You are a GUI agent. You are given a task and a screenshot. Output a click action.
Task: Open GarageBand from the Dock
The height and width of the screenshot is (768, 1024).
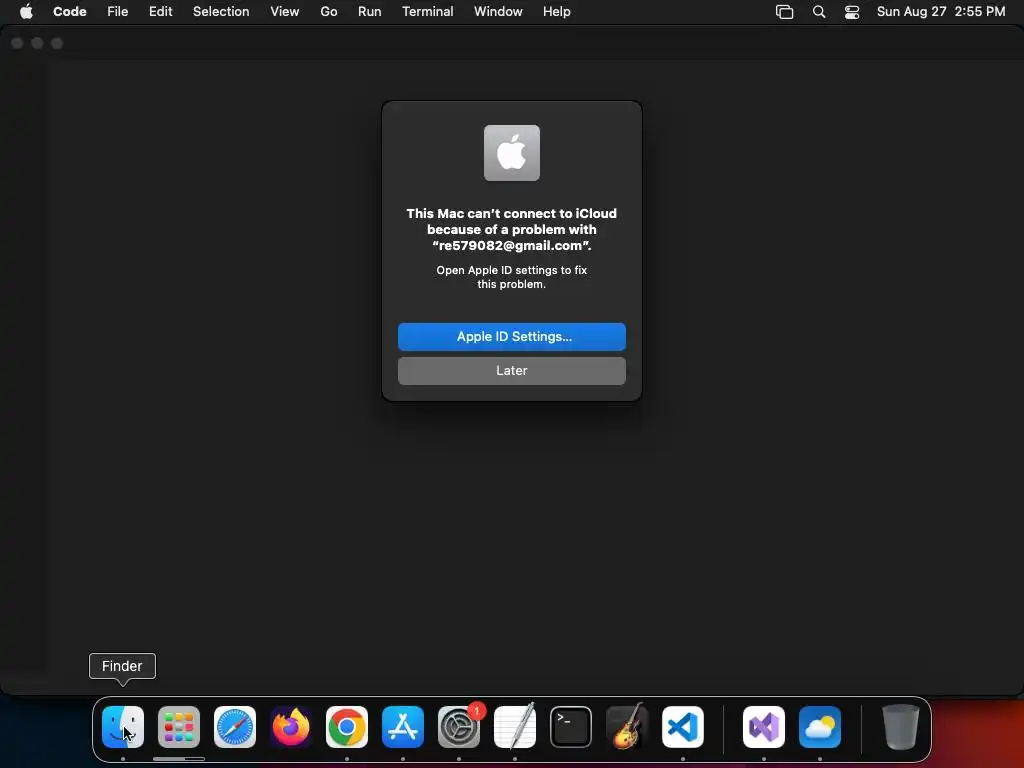point(627,727)
